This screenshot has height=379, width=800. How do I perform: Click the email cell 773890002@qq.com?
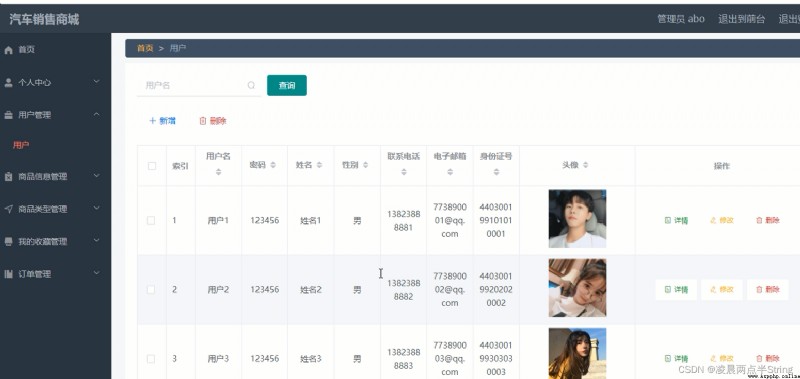pyautogui.click(x=450, y=290)
